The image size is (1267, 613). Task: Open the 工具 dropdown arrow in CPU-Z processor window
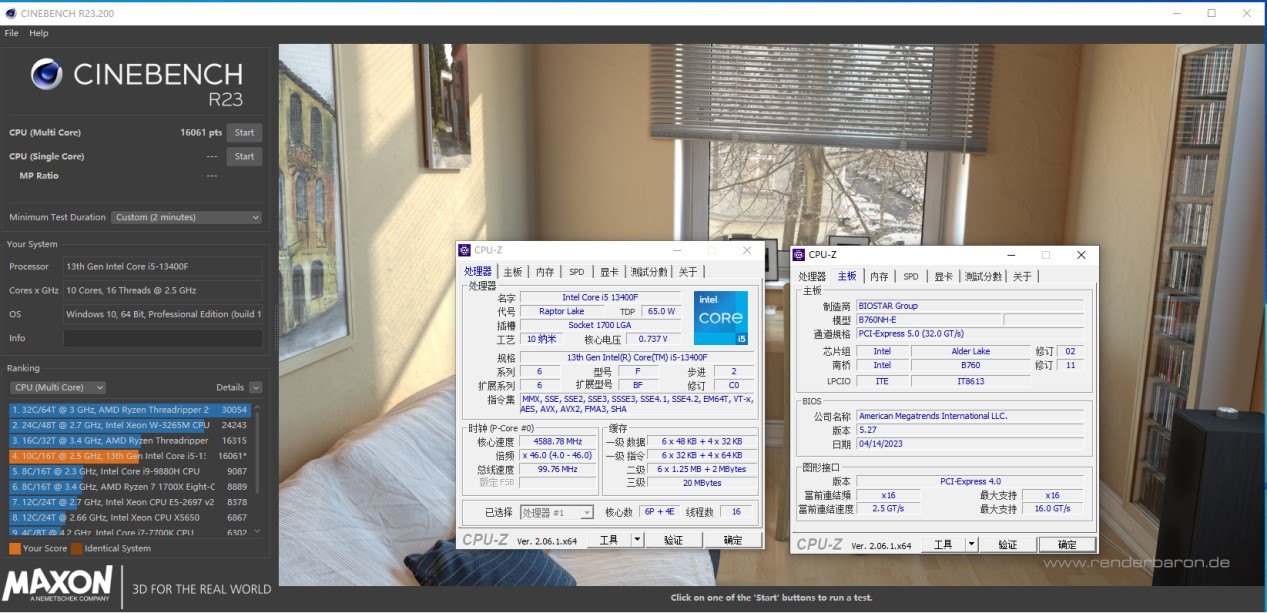click(x=637, y=540)
